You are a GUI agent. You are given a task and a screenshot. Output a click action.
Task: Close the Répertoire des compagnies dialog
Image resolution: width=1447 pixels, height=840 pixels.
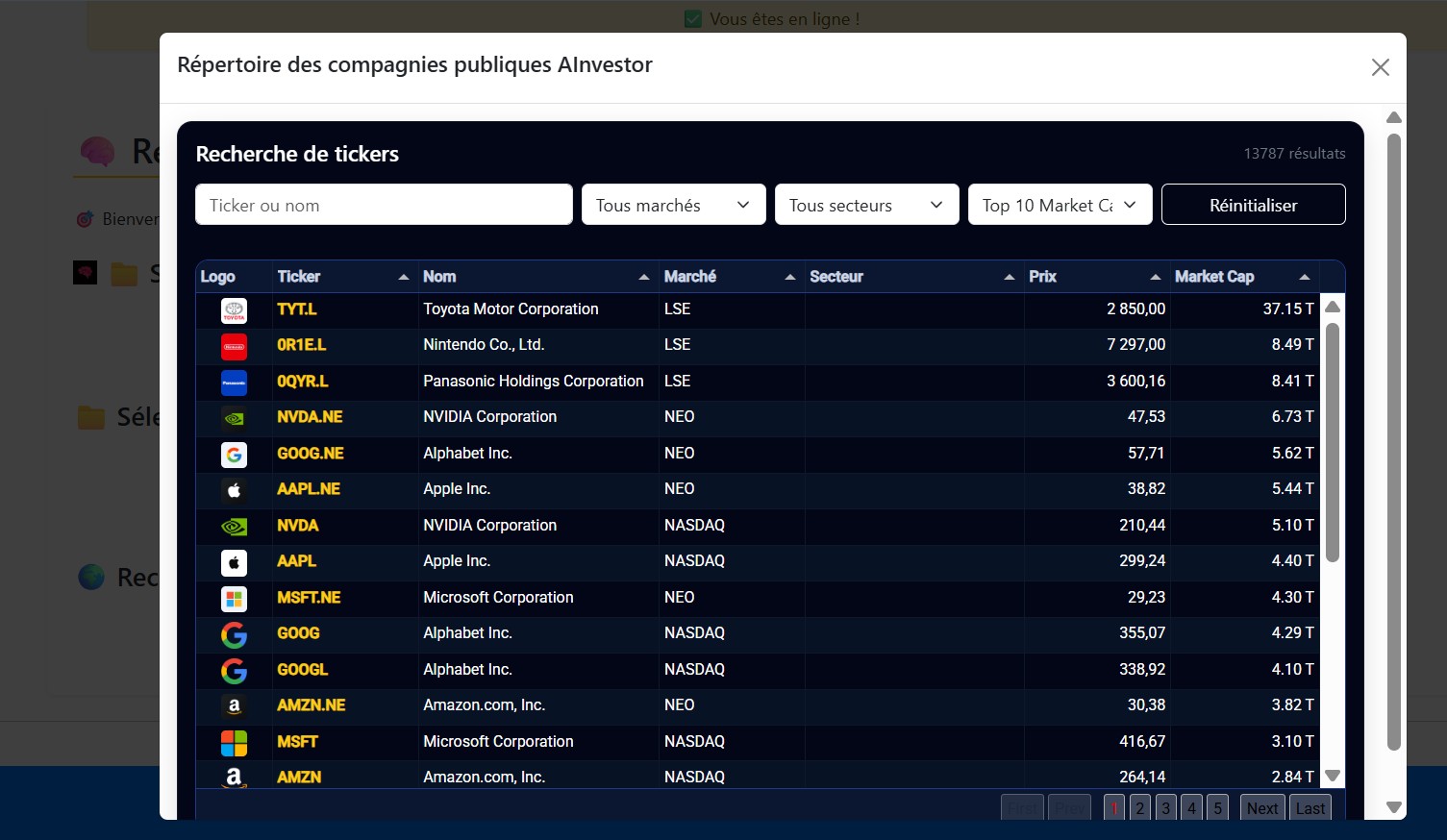(1381, 67)
